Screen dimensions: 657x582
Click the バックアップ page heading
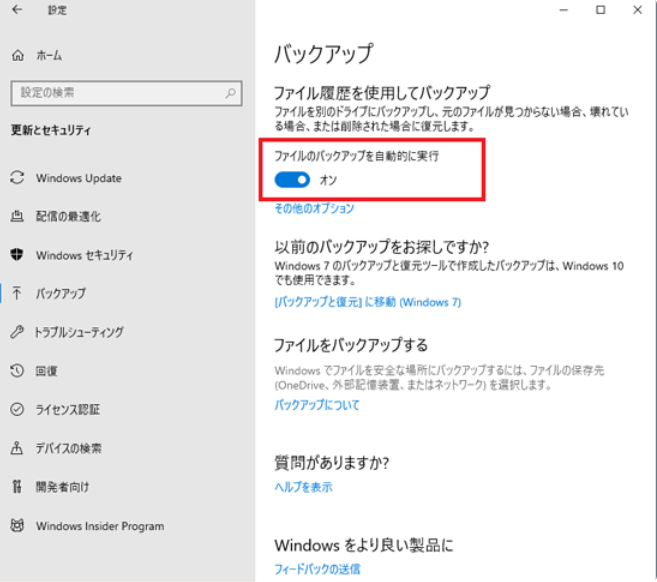click(323, 54)
